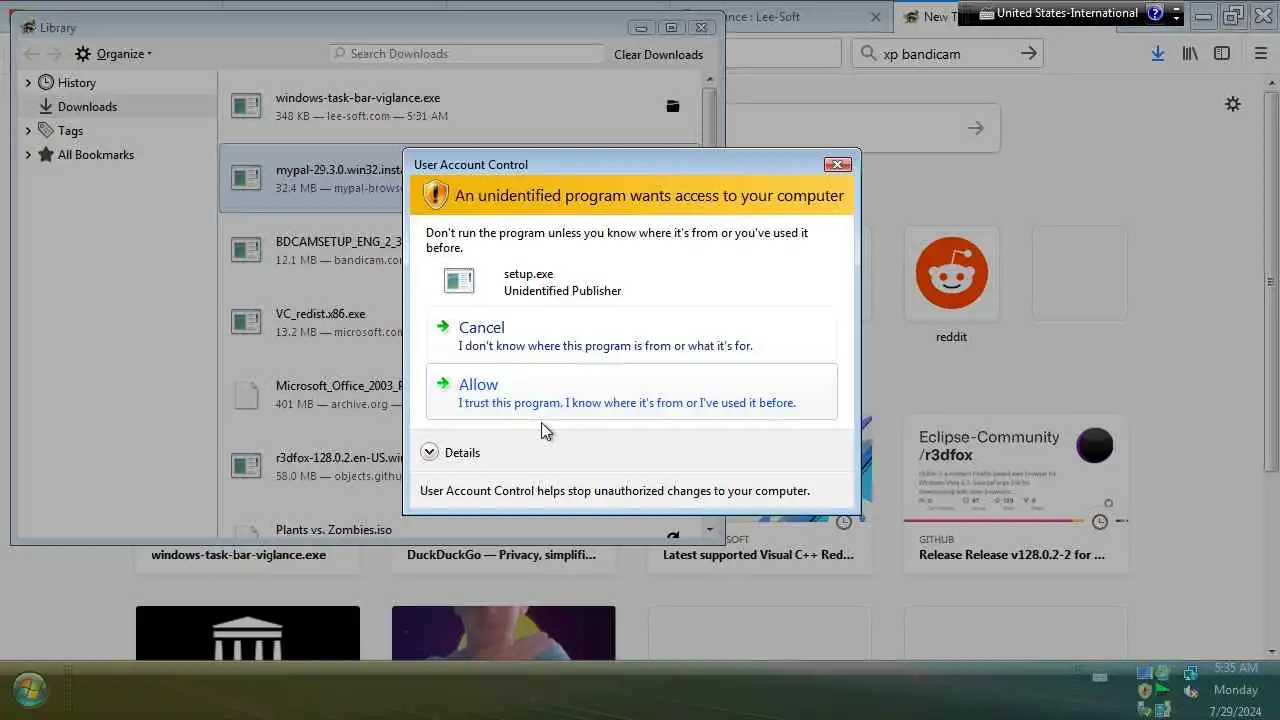The width and height of the screenshot is (1280, 720).
Task: Expand the All Bookmarks node
Action: click(x=28, y=155)
